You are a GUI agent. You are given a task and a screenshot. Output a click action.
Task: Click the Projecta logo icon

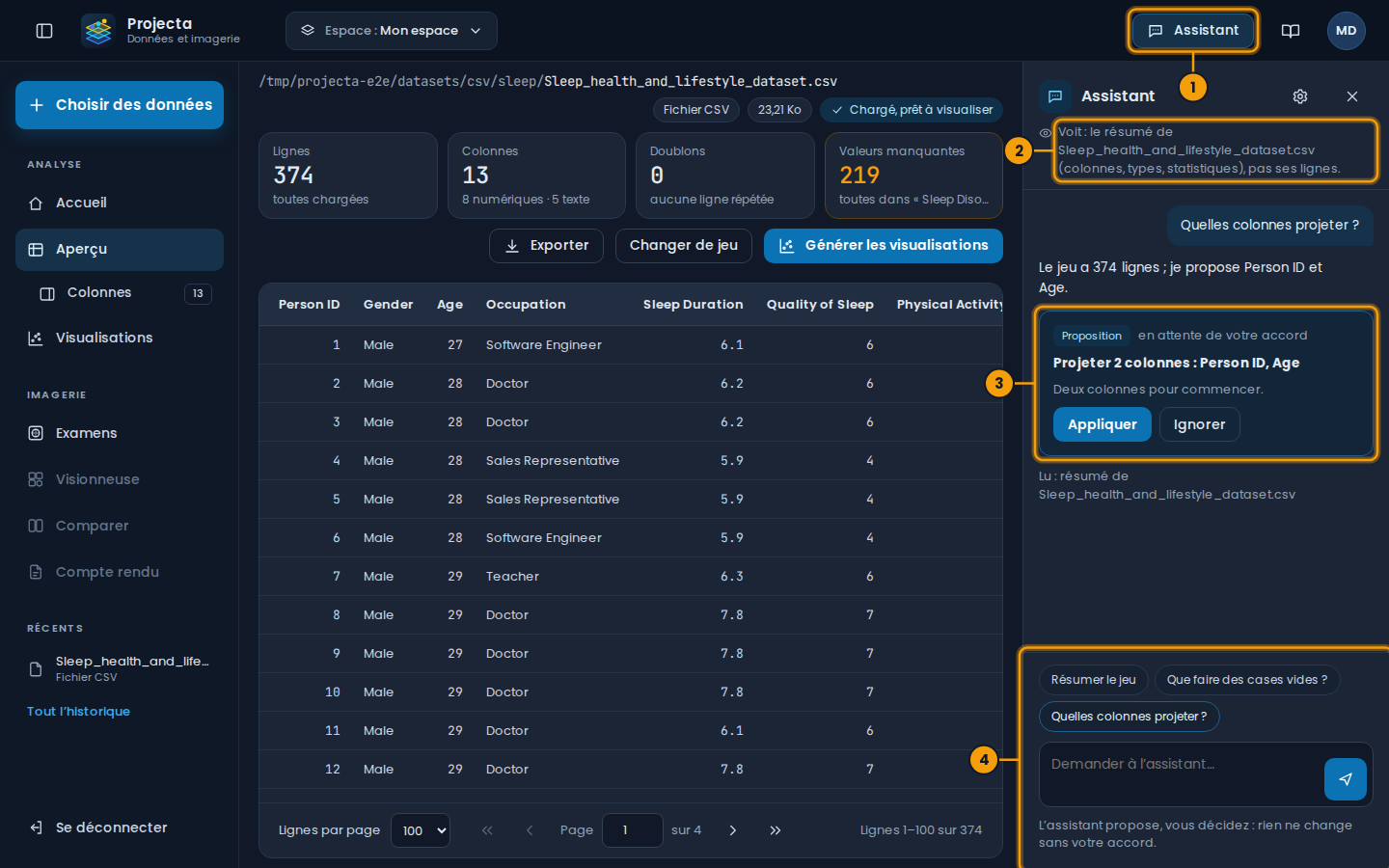98,31
